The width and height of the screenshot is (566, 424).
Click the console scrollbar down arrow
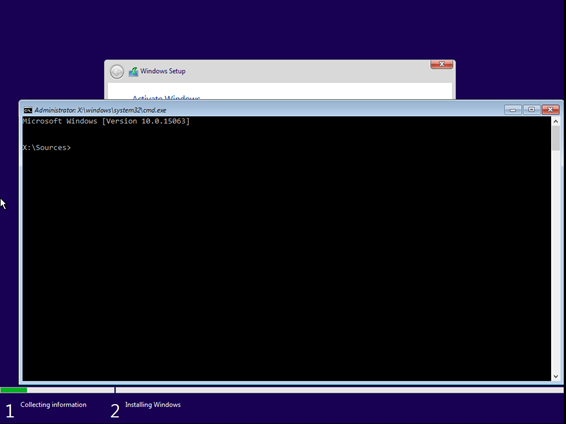point(556,376)
